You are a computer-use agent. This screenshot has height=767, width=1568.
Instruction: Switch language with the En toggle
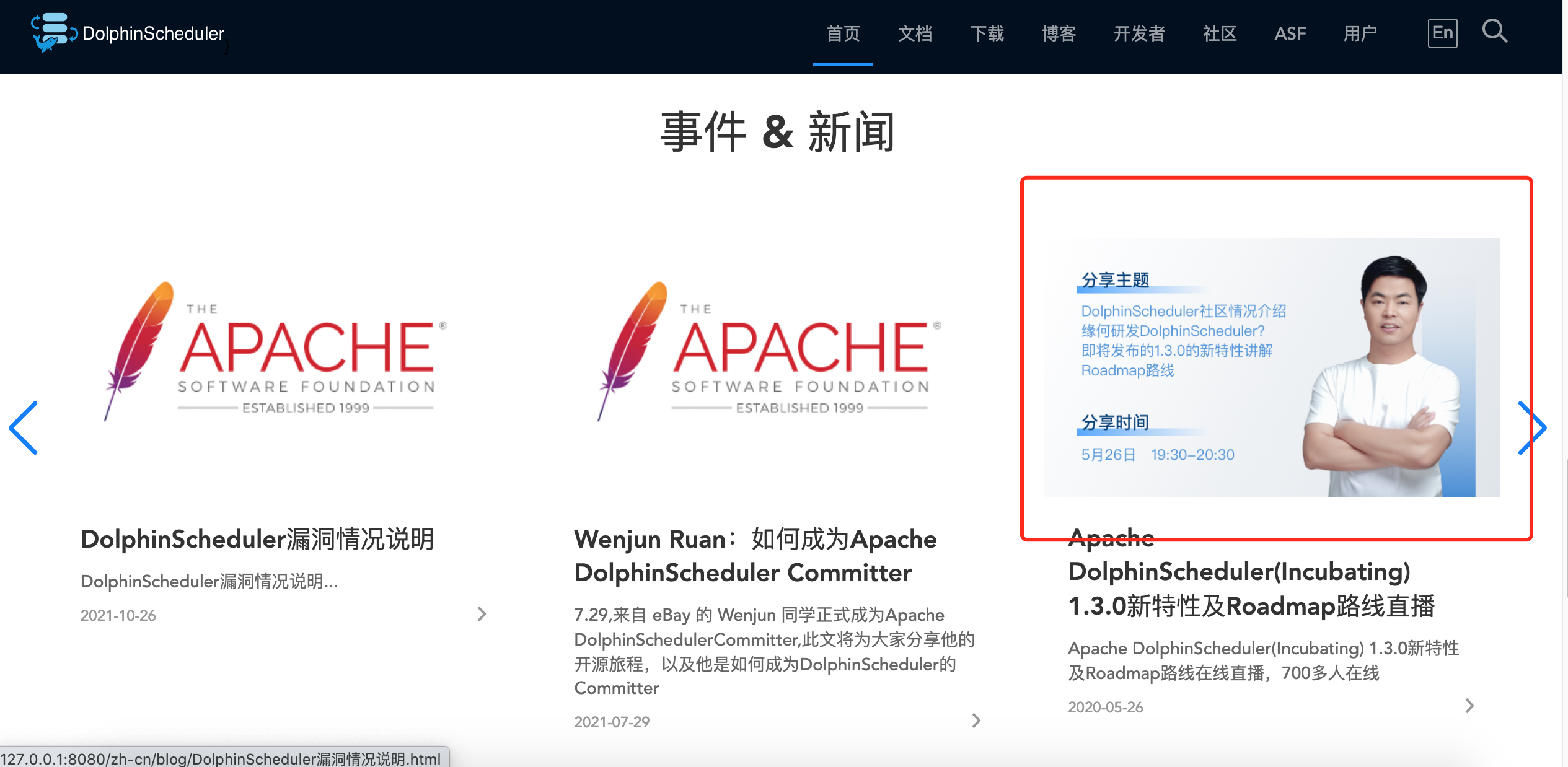tap(1442, 33)
